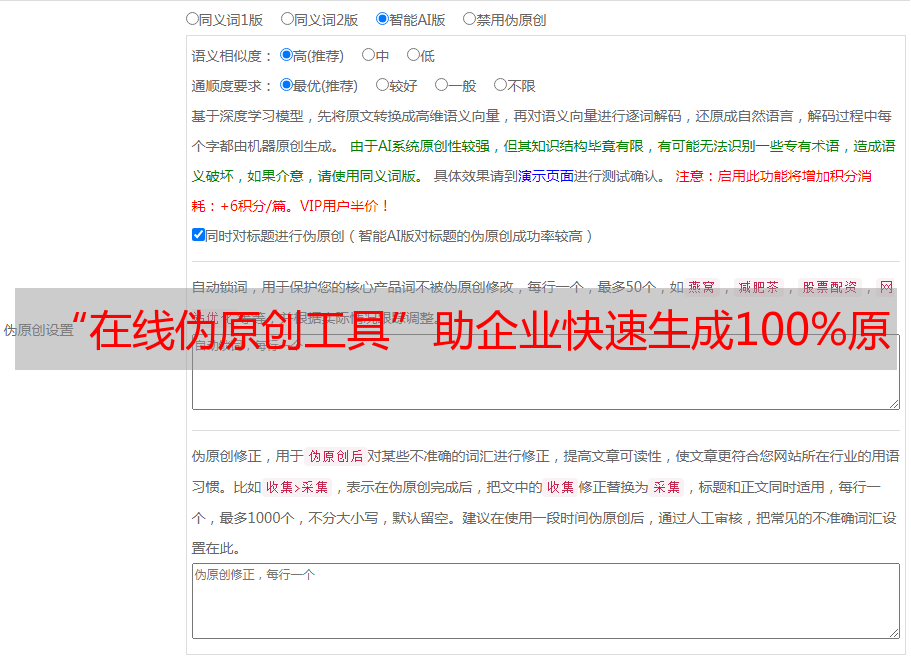
Task: Click the resize grip of 自动锁词 textarea
Action: (894, 404)
